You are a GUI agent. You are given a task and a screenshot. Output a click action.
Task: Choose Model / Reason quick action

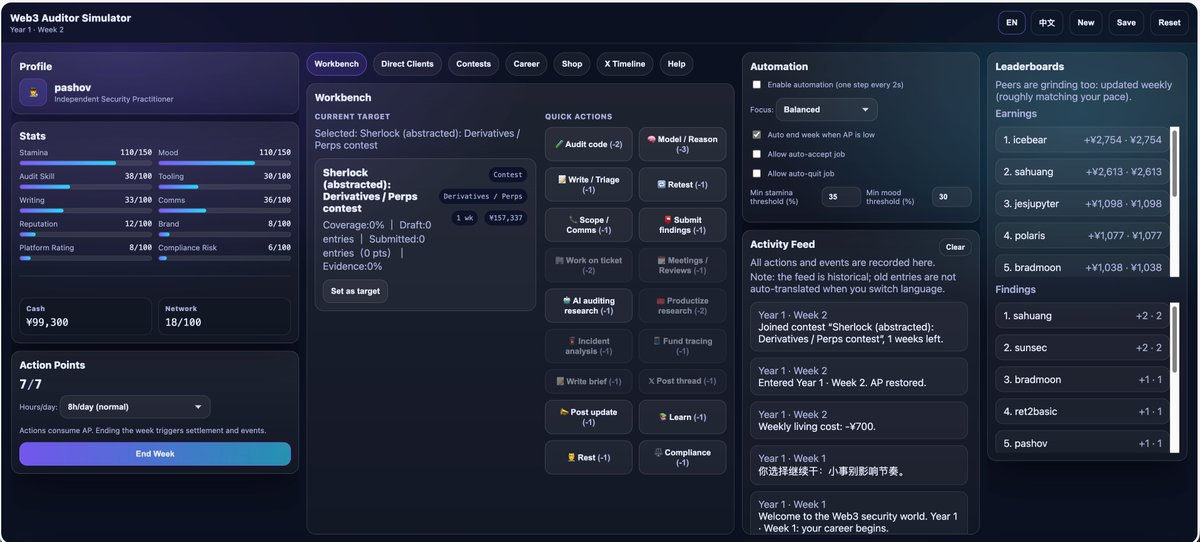click(682, 144)
